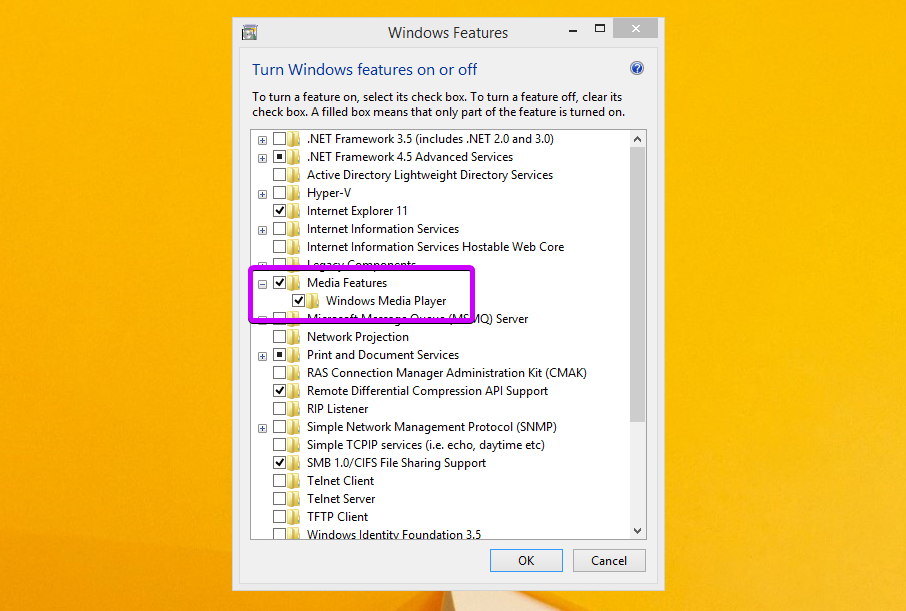Uncheck Remote Differential Compression API Support
Screen dimensions: 906x611
tap(280, 391)
